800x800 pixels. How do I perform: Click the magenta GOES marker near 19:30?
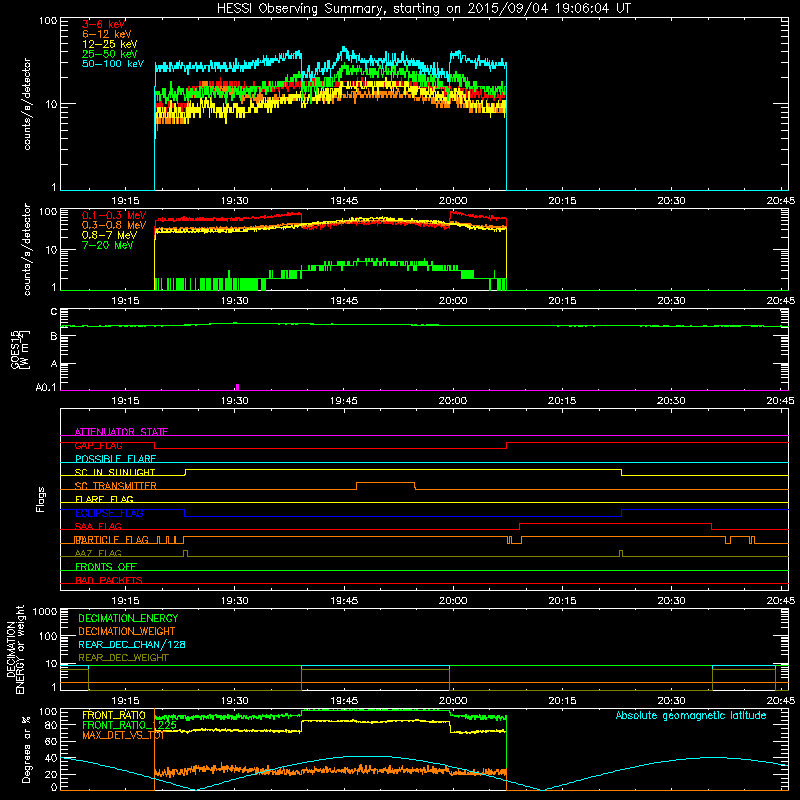click(x=238, y=387)
